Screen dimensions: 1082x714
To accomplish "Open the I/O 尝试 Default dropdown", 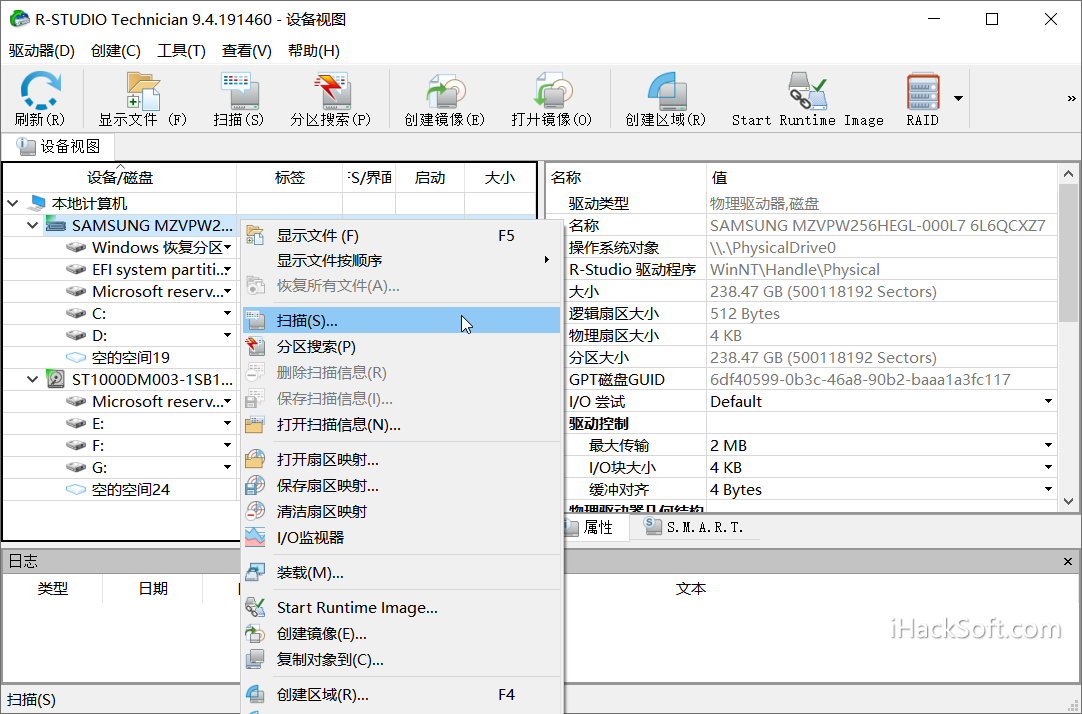I will [1048, 401].
